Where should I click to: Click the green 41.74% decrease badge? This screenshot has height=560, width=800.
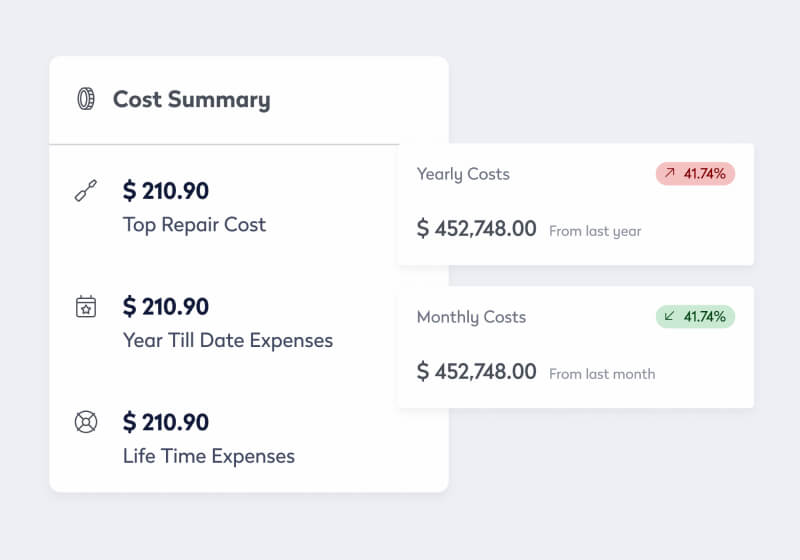(696, 317)
